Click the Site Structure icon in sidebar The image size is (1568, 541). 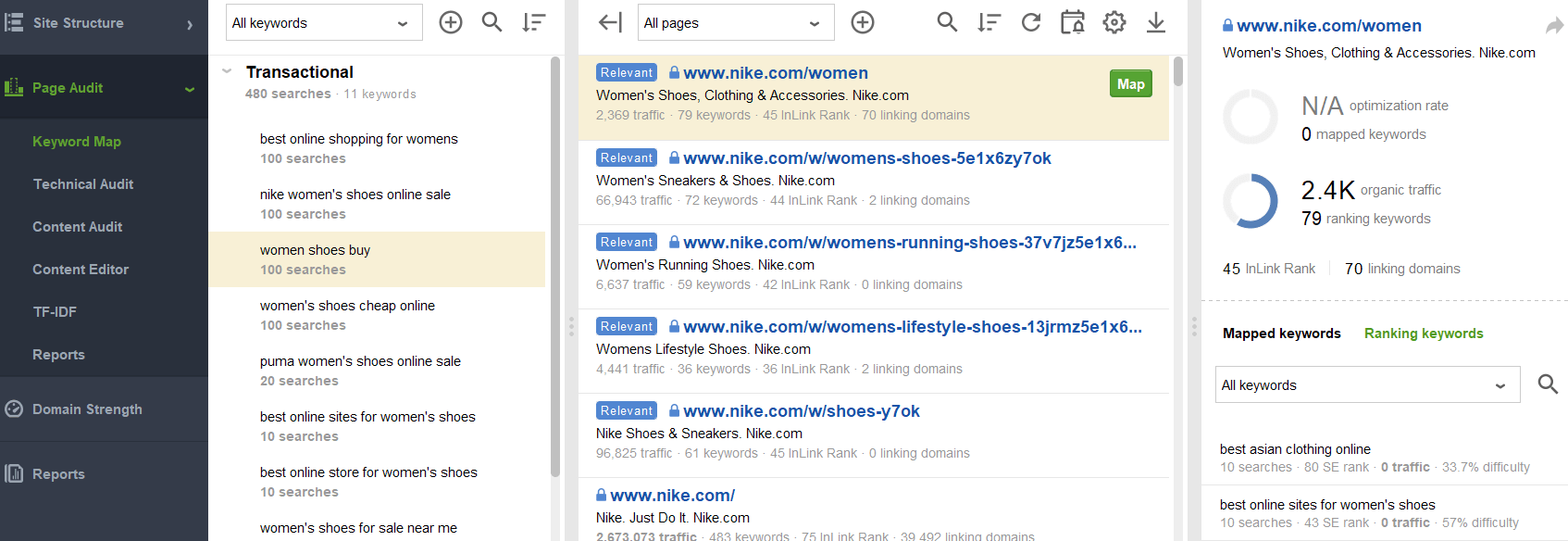pyautogui.click(x=14, y=22)
